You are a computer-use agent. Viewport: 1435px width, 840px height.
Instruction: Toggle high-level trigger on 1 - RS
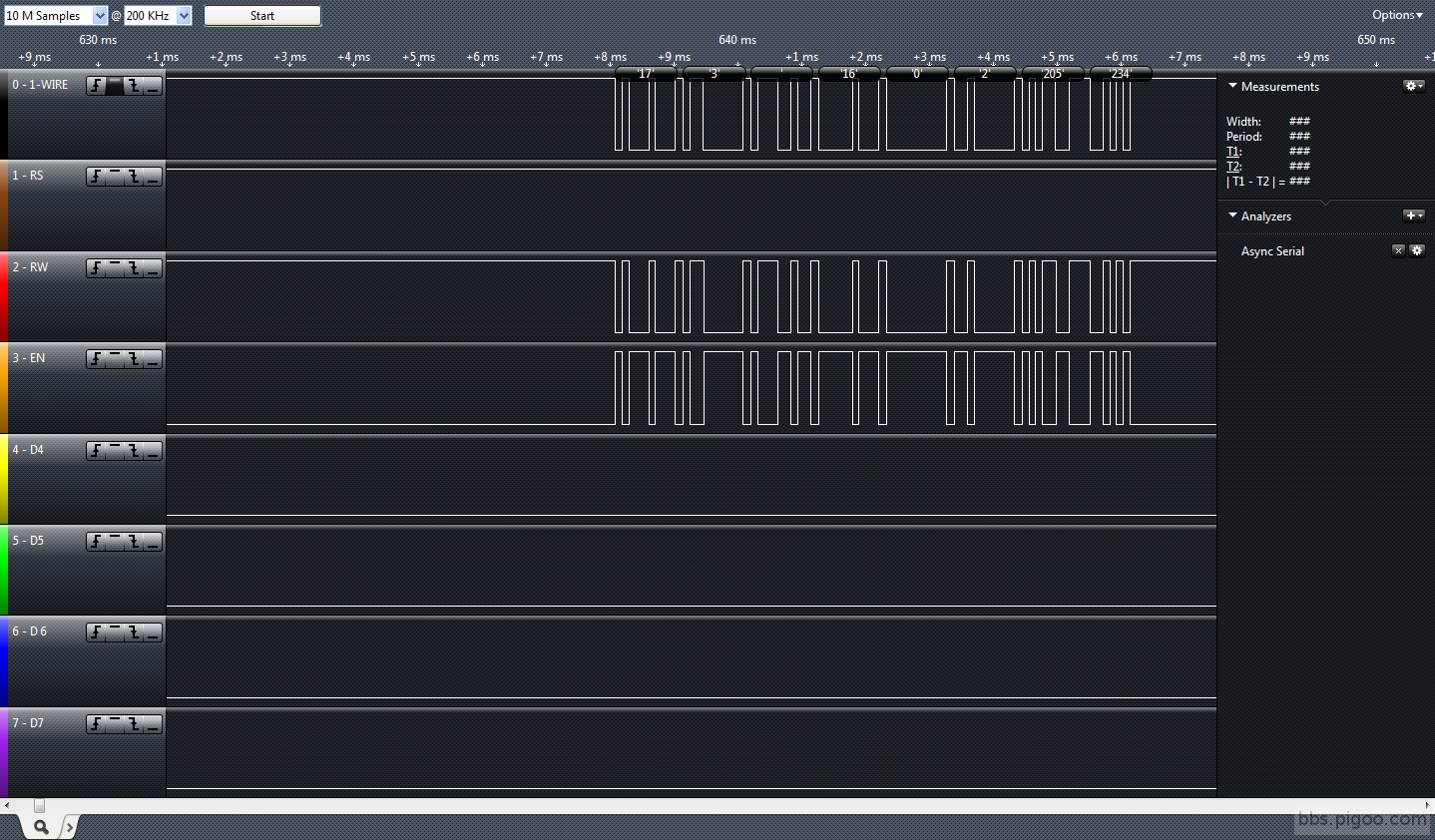tap(115, 177)
